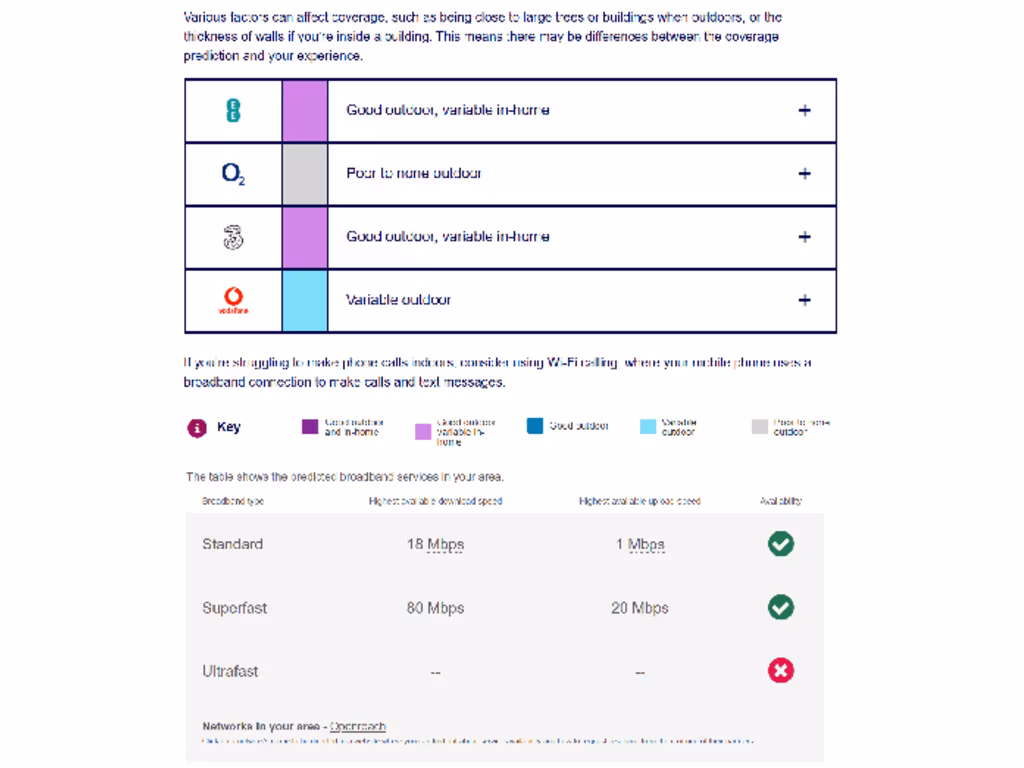Click the grey key swatch

[x=760, y=427]
